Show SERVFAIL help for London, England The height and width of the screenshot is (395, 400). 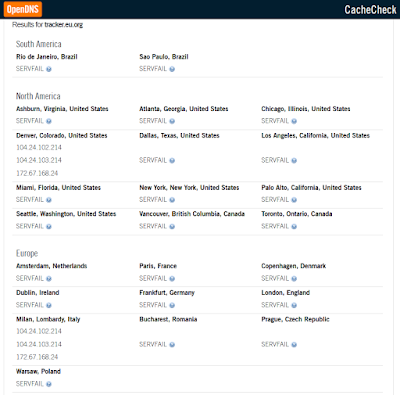pyautogui.click(x=294, y=305)
